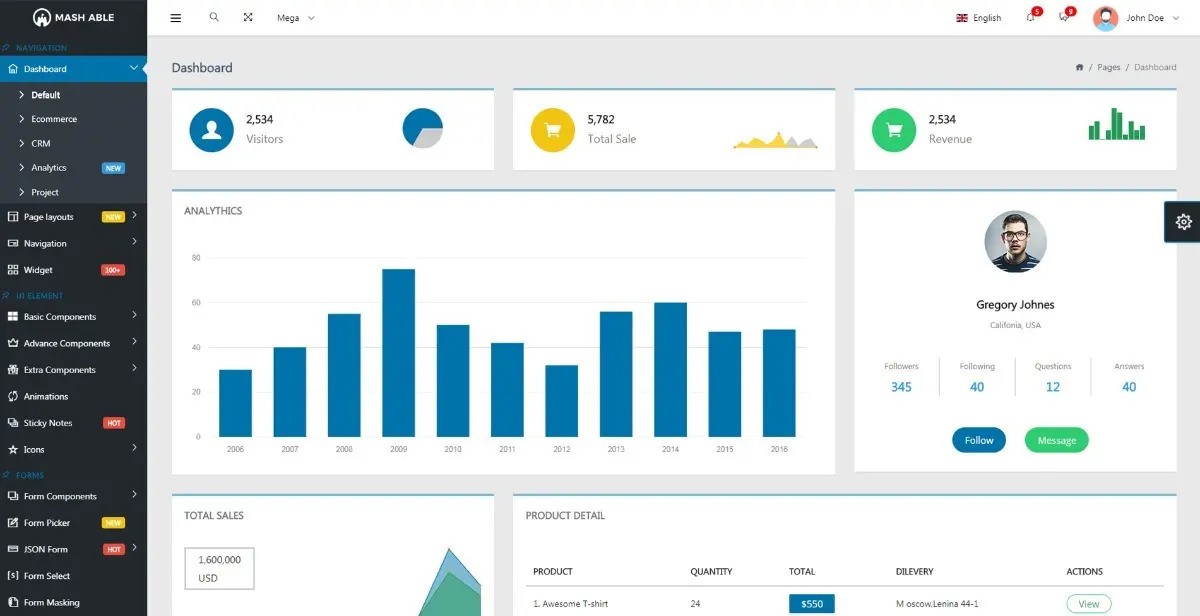The image size is (1200, 616).
Task: Open the Mega dropdown menu
Action: (296, 18)
